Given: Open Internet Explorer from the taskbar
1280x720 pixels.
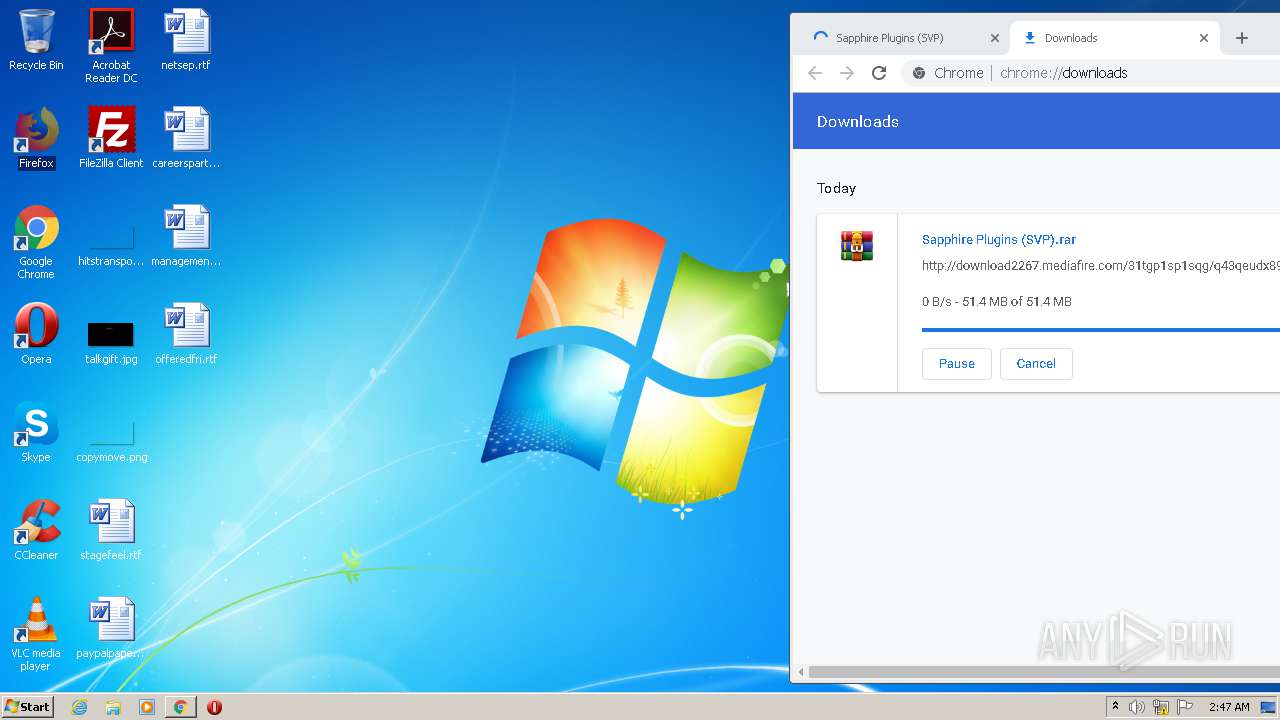Looking at the screenshot, I should click(x=80, y=707).
